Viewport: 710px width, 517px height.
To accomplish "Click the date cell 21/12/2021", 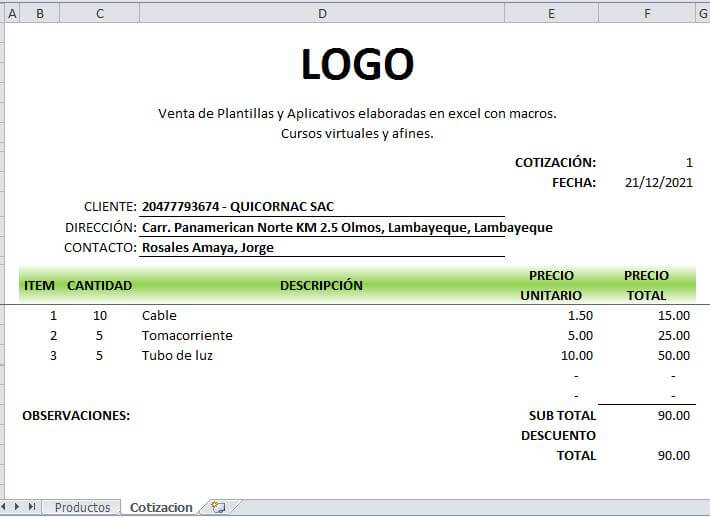I will coord(658,182).
